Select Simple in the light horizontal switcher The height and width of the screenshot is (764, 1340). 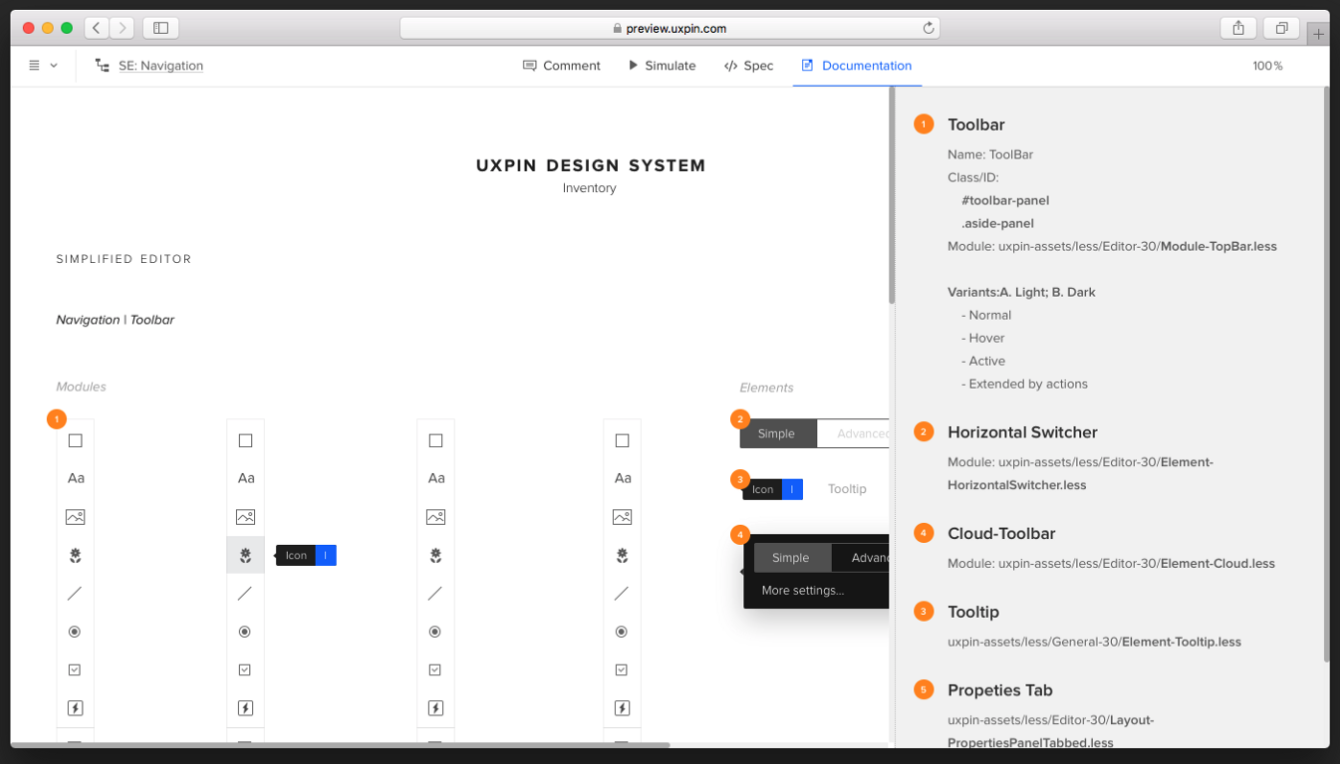coord(777,433)
